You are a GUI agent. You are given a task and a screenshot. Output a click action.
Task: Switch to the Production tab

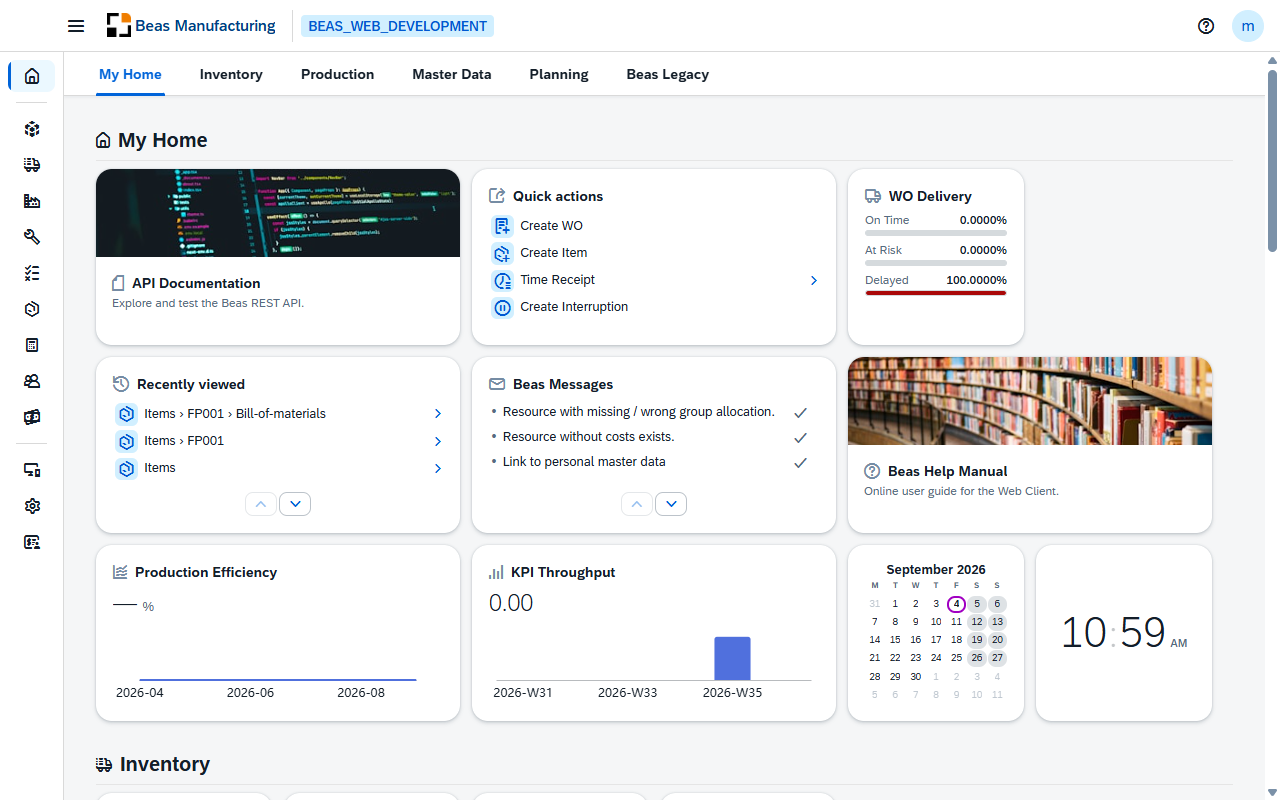pyautogui.click(x=338, y=74)
